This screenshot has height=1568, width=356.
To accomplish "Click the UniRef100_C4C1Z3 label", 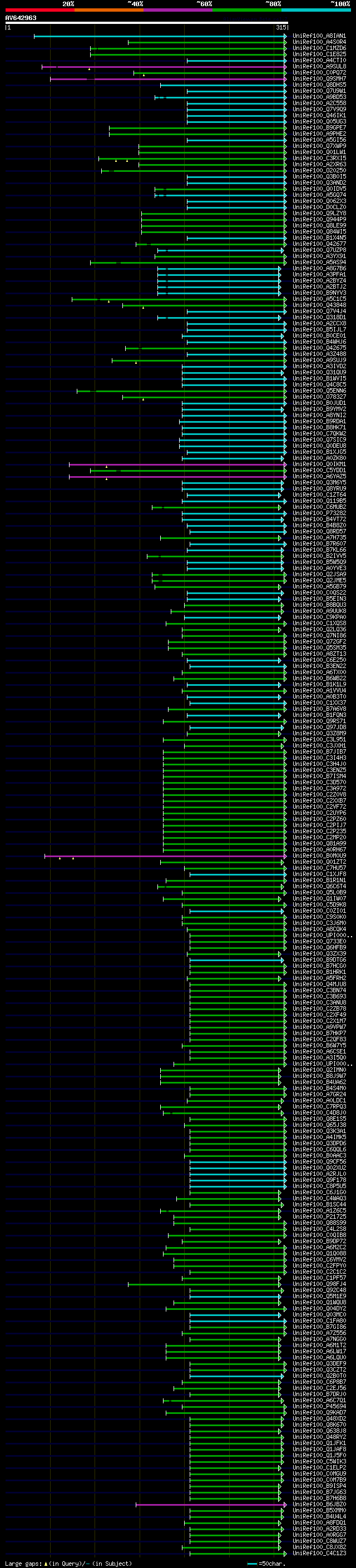I will pos(319,1553).
